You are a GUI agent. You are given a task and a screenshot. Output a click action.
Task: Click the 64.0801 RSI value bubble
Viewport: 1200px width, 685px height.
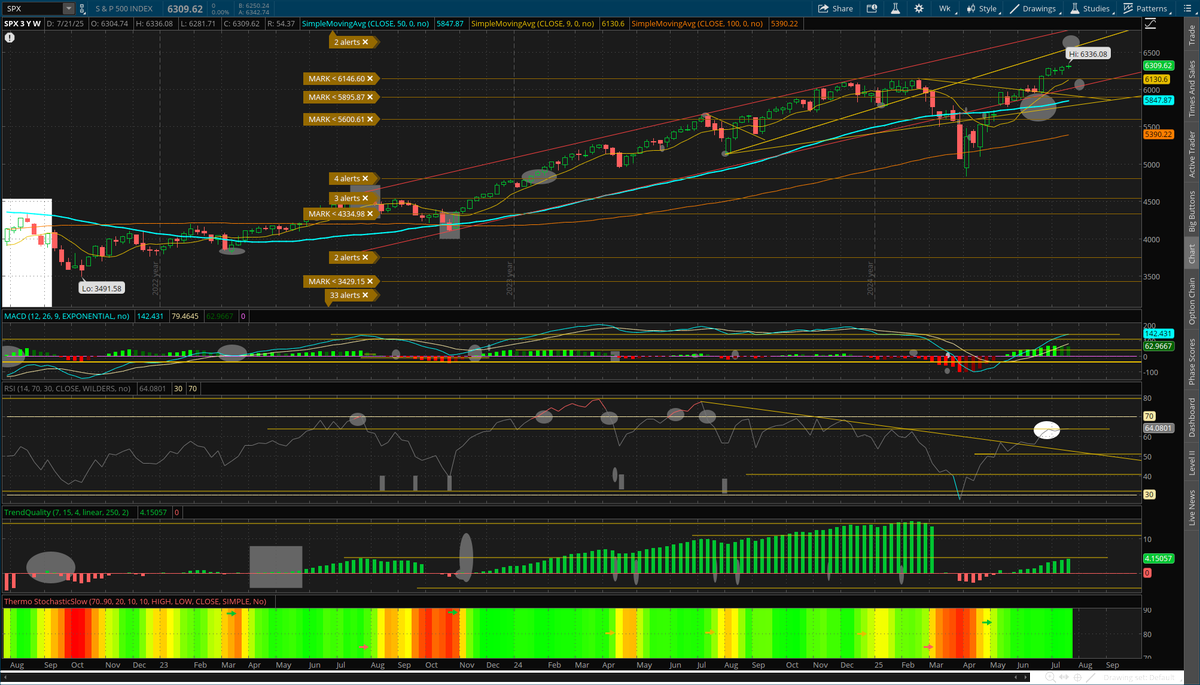pyautogui.click(x=1156, y=428)
